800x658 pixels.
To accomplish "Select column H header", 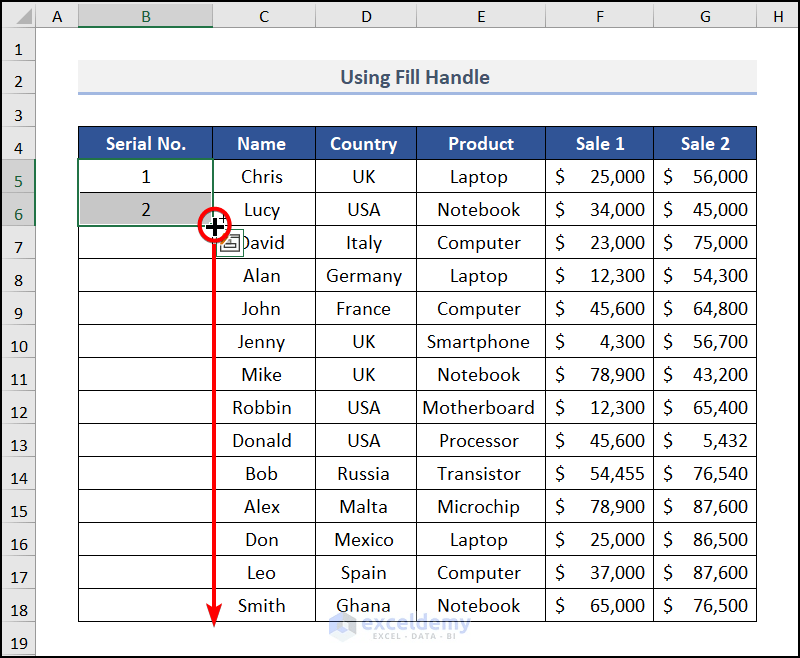I will pyautogui.click(x=778, y=16).
